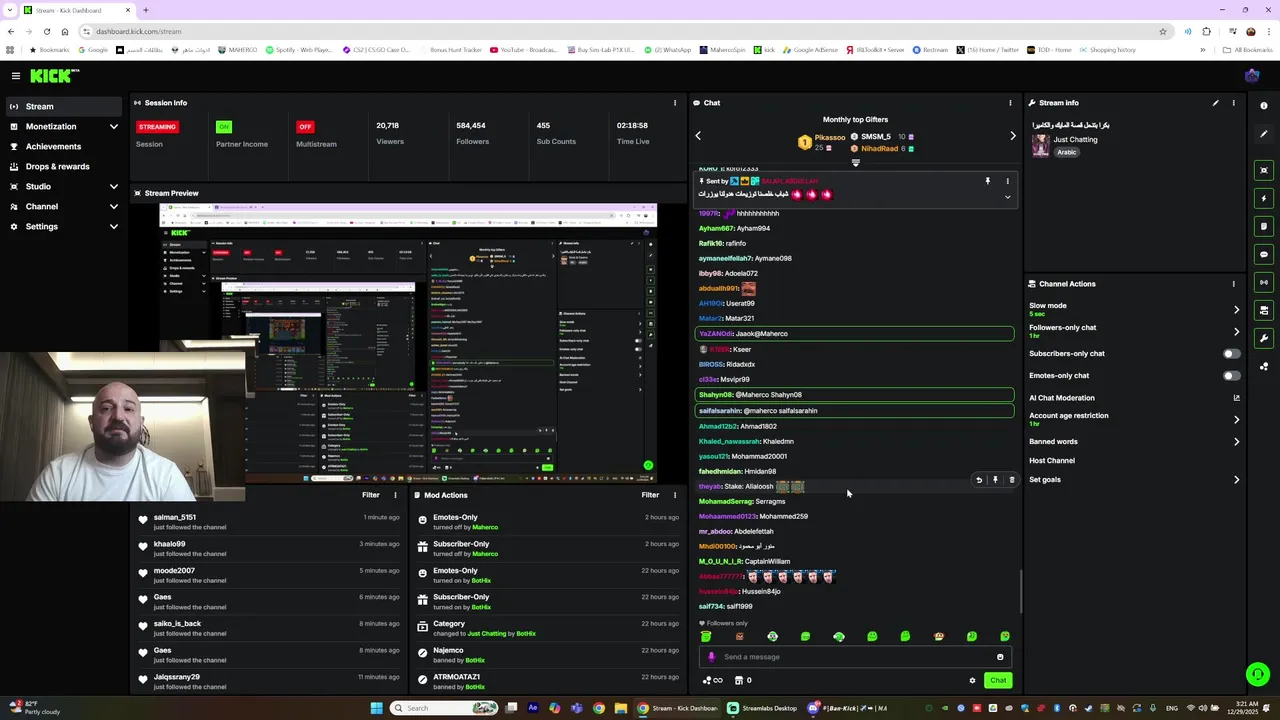Open followers feed three-dot menu
Screen dimensions: 1280x720
395,495
